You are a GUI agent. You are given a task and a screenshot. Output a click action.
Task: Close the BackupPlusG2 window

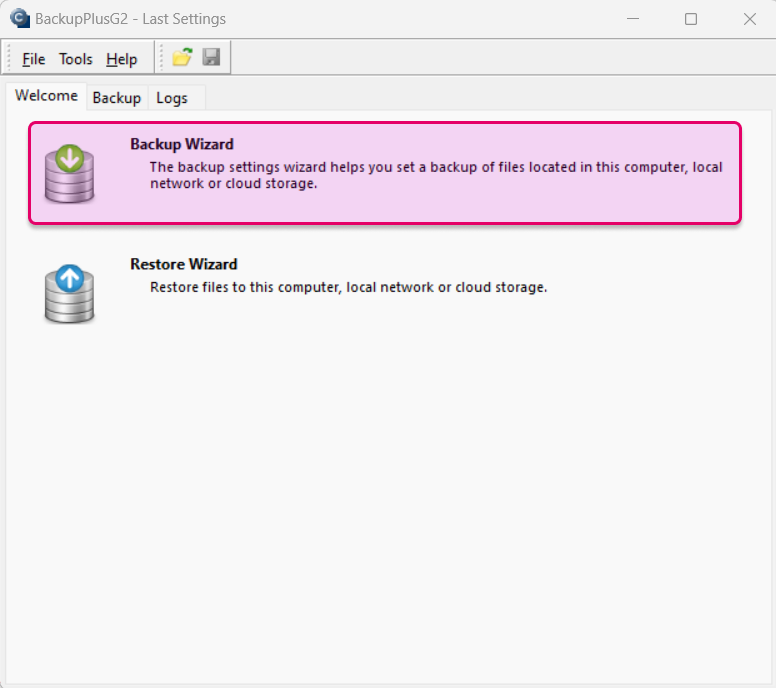click(749, 19)
